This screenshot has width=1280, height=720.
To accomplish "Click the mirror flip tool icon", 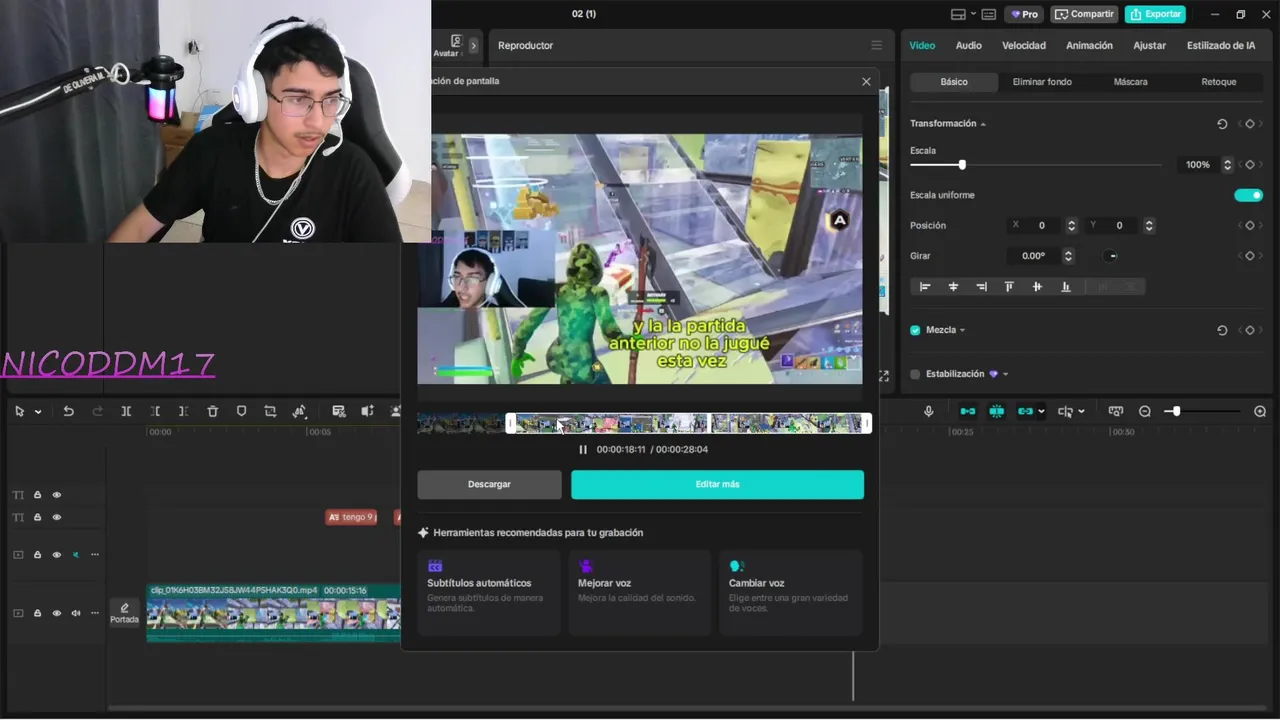I will tap(299, 411).
